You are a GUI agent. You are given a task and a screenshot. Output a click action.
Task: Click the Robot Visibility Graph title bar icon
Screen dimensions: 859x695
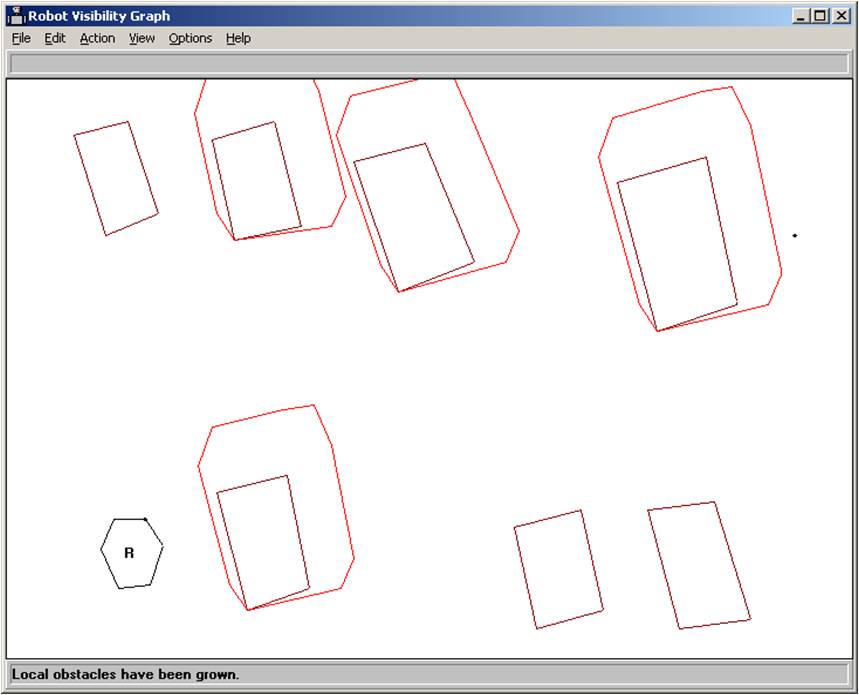[x=16, y=16]
